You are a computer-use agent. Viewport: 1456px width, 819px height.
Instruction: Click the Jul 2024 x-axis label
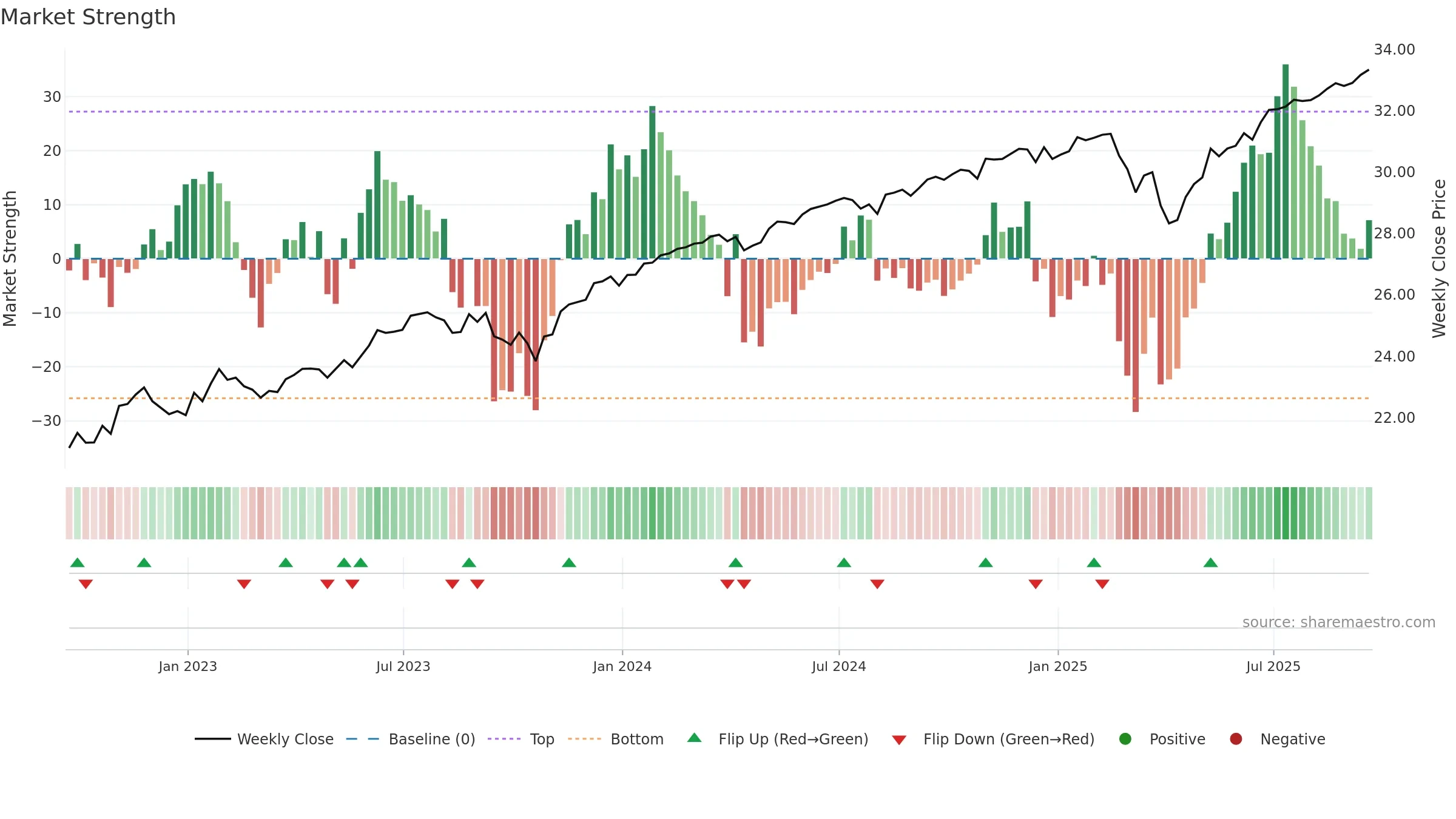pyautogui.click(x=839, y=666)
